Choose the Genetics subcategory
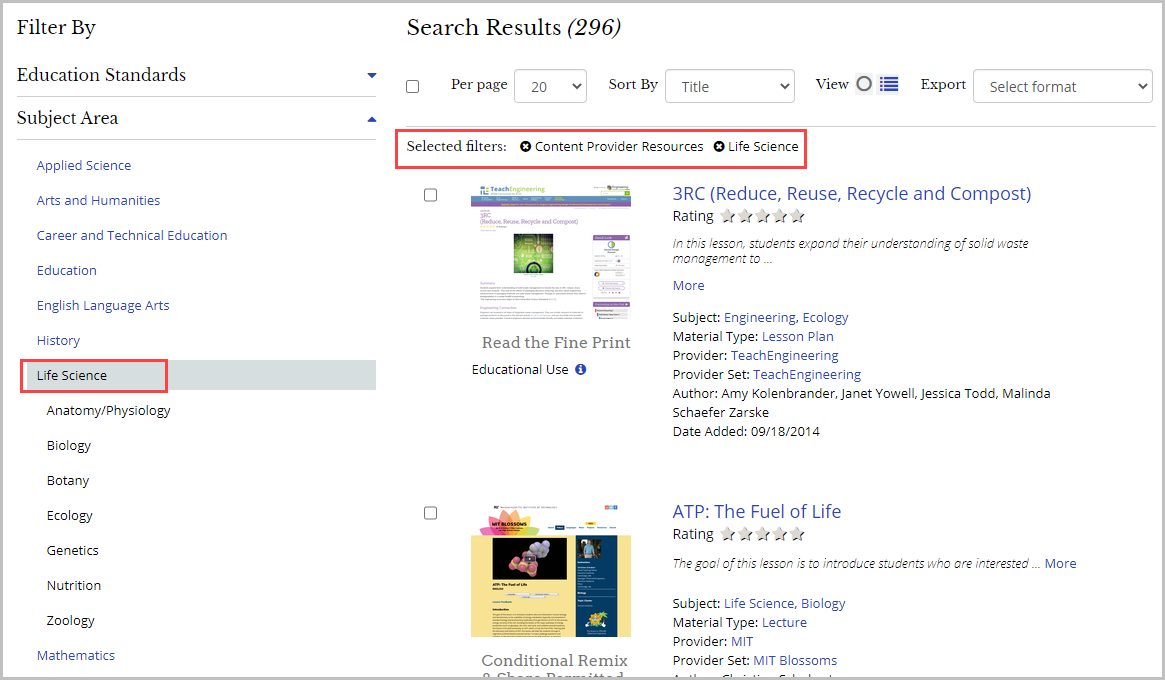 pyautogui.click(x=72, y=550)
